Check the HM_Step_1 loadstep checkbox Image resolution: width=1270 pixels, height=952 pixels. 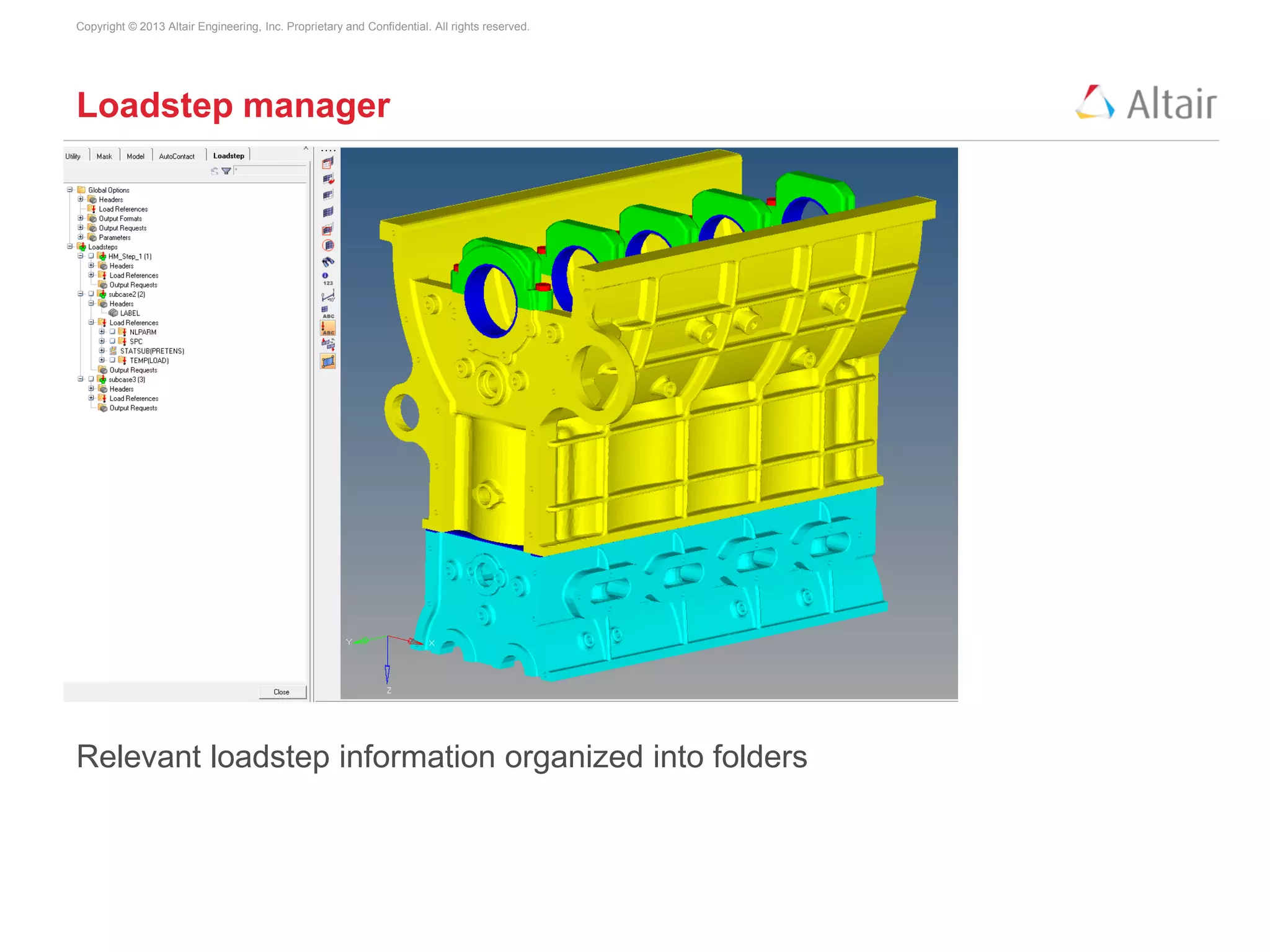tap(91, 256)
